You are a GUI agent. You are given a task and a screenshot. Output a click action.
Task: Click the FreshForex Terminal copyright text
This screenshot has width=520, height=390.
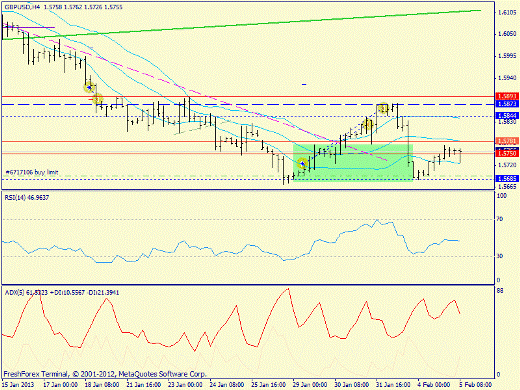tap(105, 374)
